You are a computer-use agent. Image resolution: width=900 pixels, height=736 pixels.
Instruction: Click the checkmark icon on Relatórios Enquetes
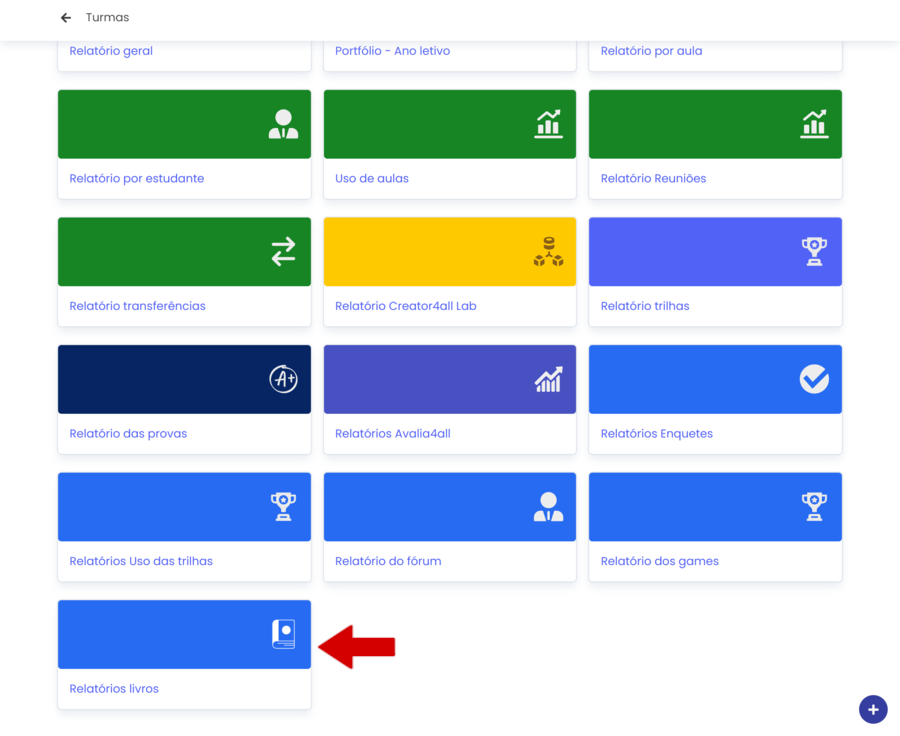[x=814, y=379]
